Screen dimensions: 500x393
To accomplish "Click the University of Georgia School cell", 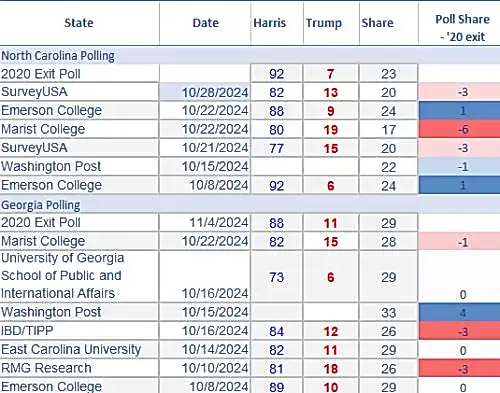I will pyautogui.click(x=79, y=276).
